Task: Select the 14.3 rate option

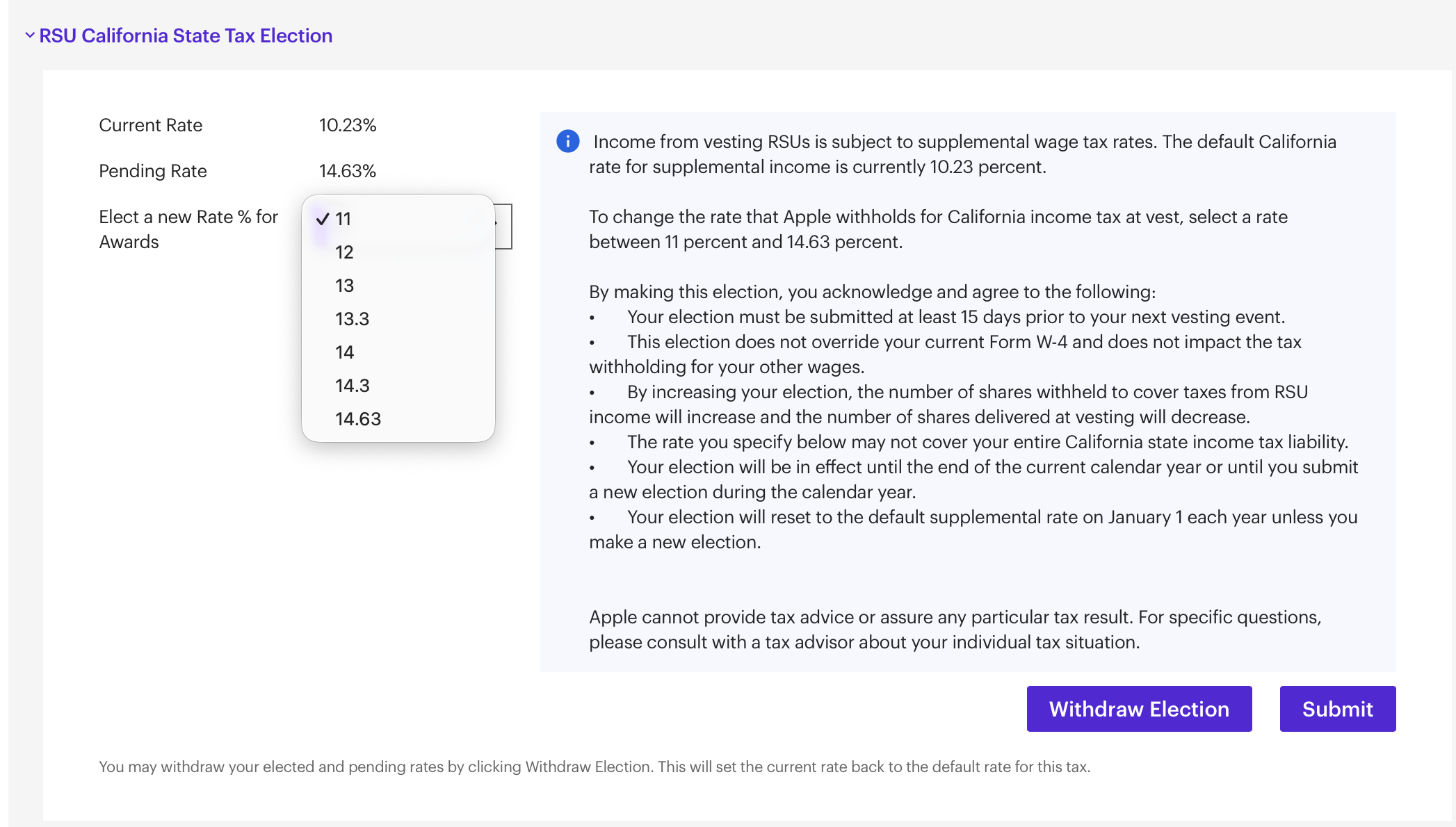Action: pos(350,385)
